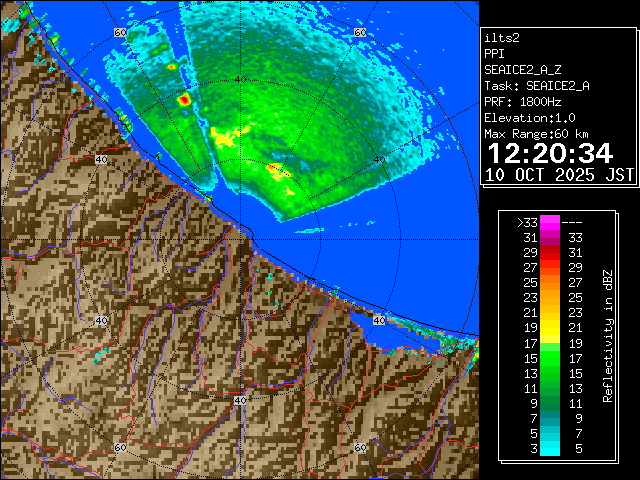This screenshot has height=480, width=640.
Task: Click the top-left 60 km range ring label
Action: coord(120,33)
